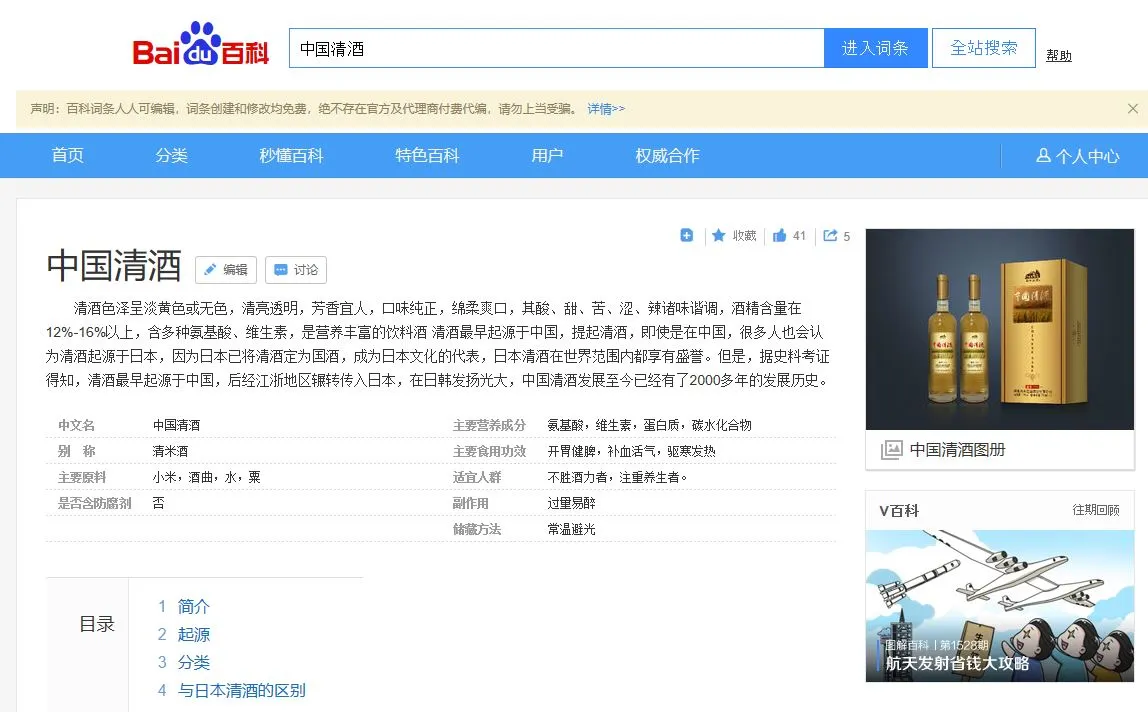Viewport: 1148px width, 712px height.
Task: Click the 不胜酒力者，注重养生者 value
Action: click(617, 478)
